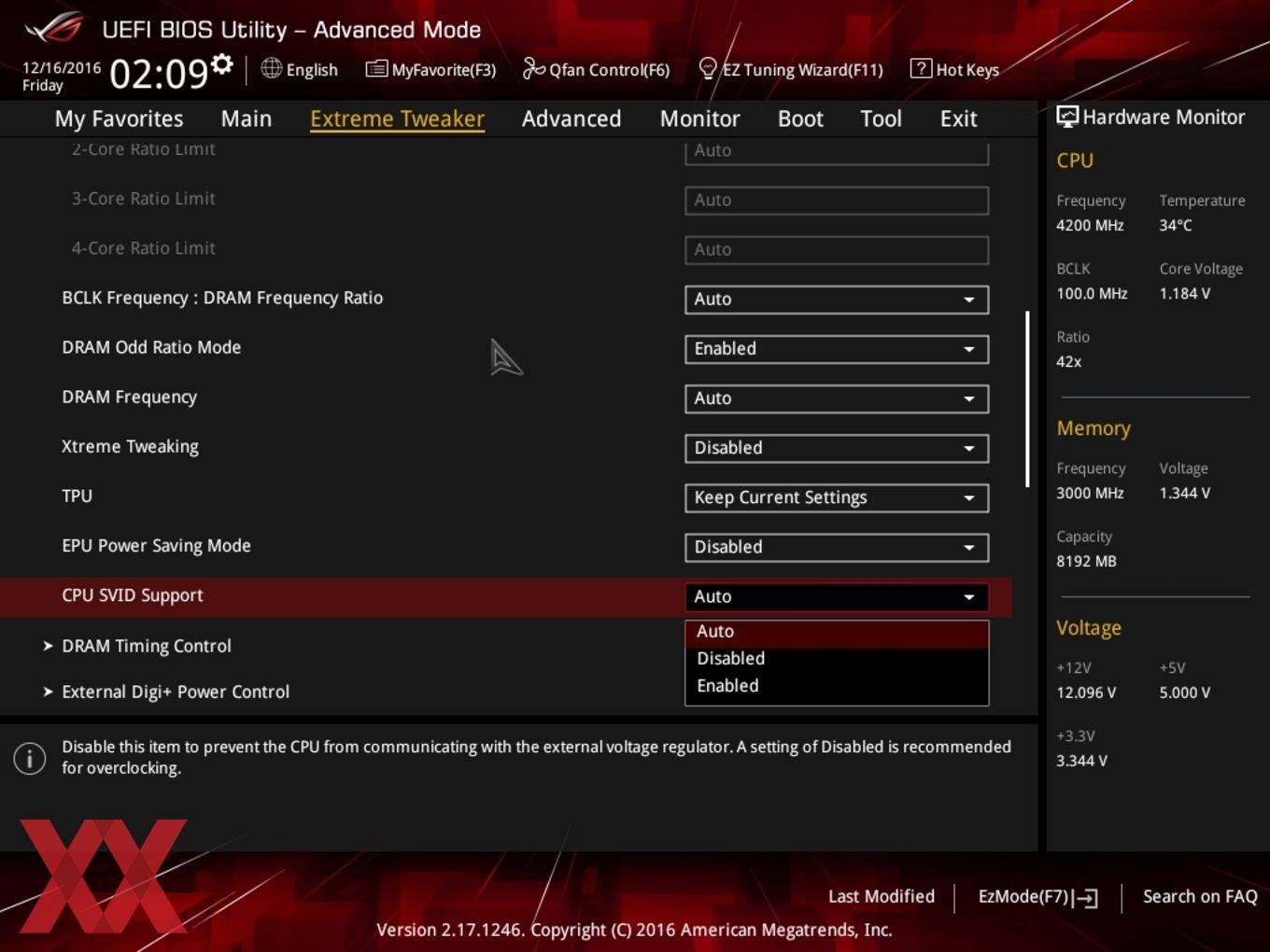Click the settings list scrollbar thumb
Viewport: 1270px width, 952px height.
pos(1027,399)
